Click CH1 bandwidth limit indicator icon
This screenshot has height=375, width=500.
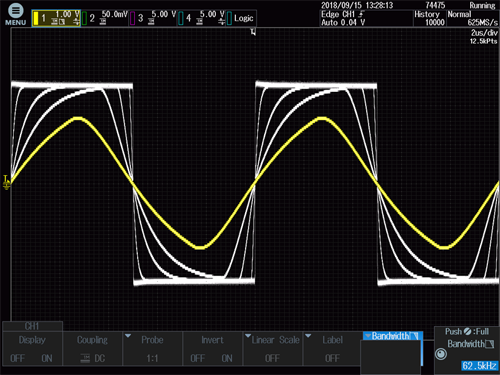pos(62,22)
